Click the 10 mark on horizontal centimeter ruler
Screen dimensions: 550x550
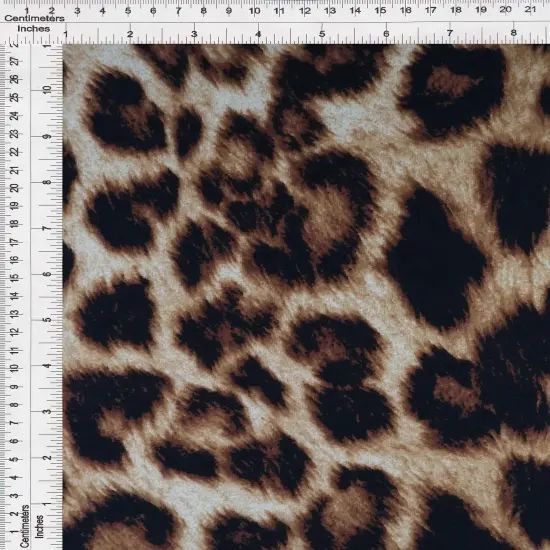click(x=254, y=11)
